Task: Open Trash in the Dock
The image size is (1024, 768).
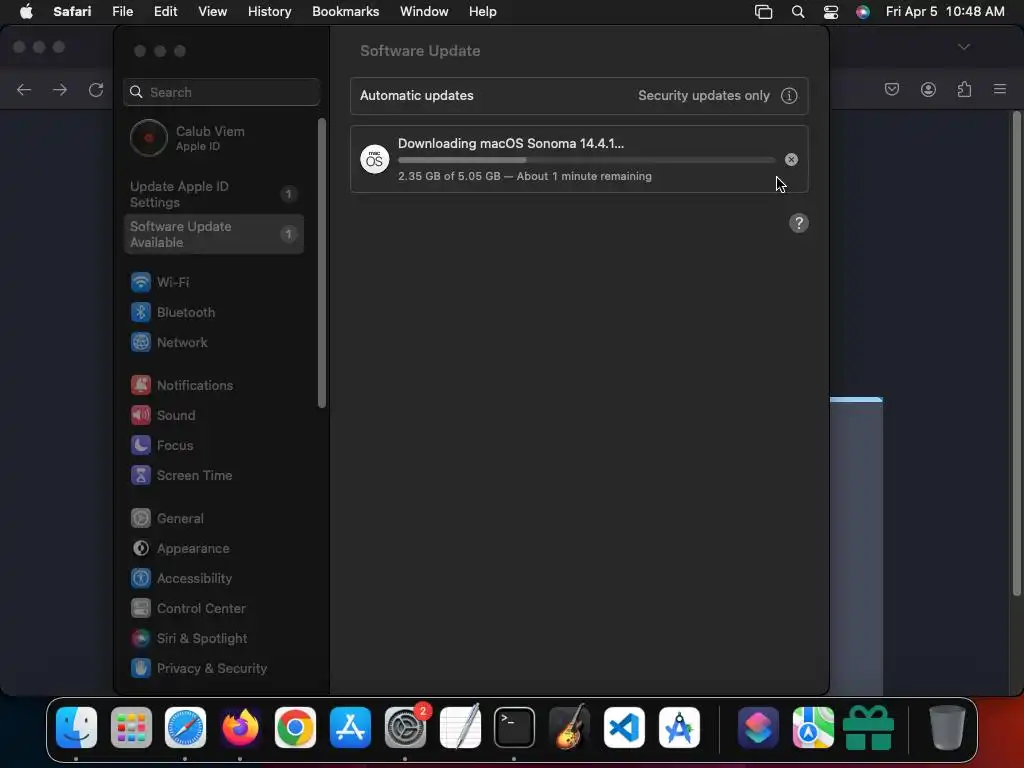Action: click(x=947, y=728)
